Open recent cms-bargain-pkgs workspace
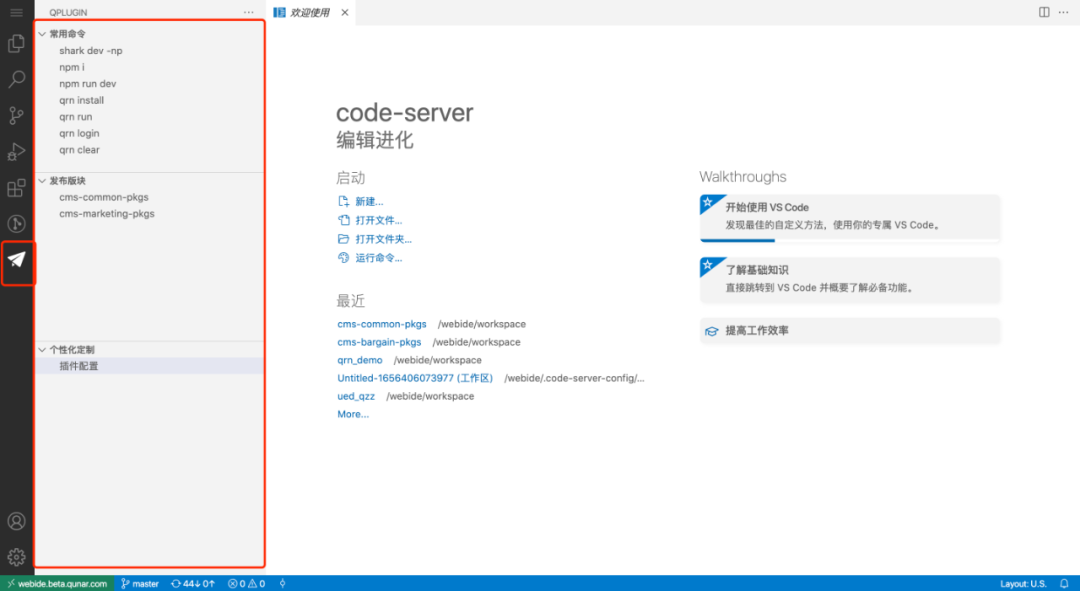 coord(379,342)
